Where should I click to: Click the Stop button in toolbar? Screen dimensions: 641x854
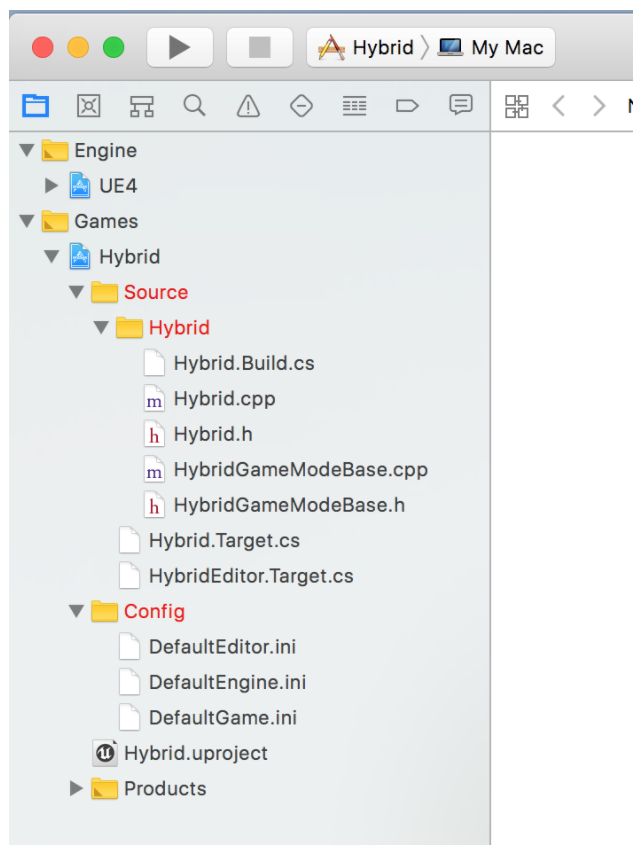click(x=260, y=47)
